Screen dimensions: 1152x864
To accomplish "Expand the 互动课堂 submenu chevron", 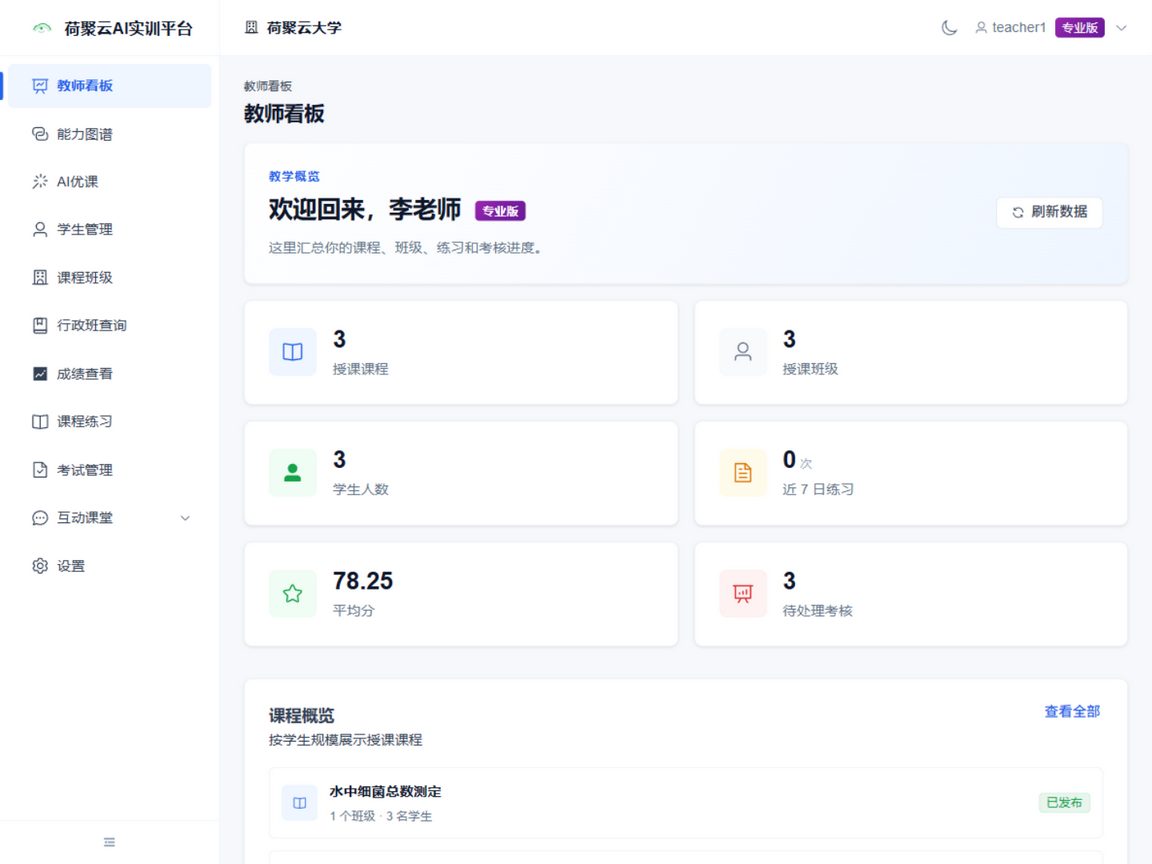I will click(x=185, y=518).
